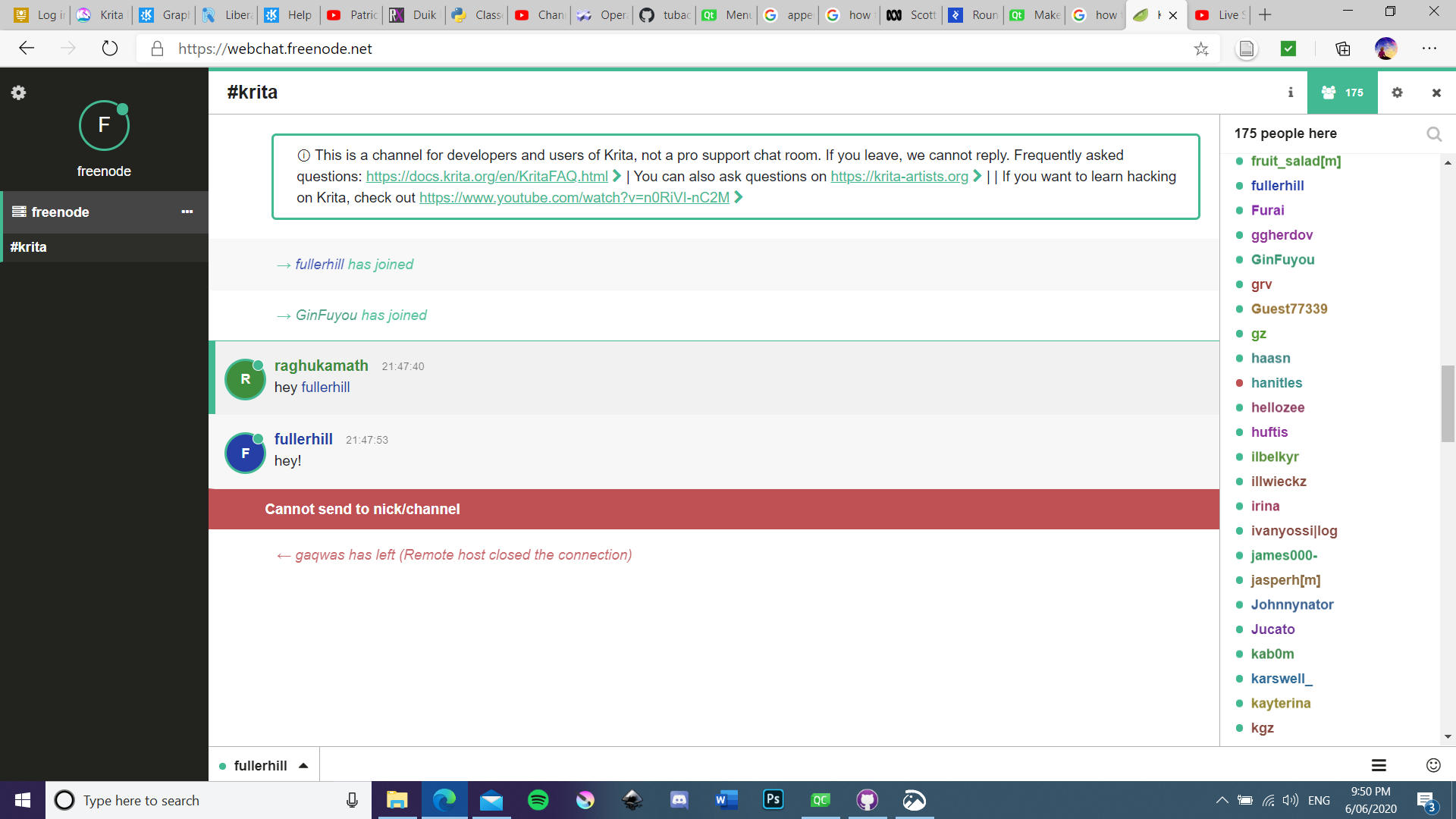Click user list vertical scrollbar thumb
Viewport: 1456px width, 819px height.
[x=1448, y=403]
